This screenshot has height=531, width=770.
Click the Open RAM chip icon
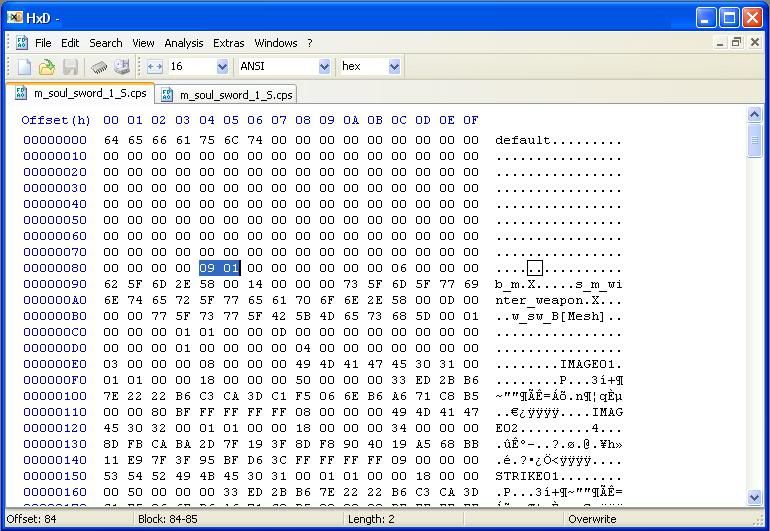(x=99, y=67)
